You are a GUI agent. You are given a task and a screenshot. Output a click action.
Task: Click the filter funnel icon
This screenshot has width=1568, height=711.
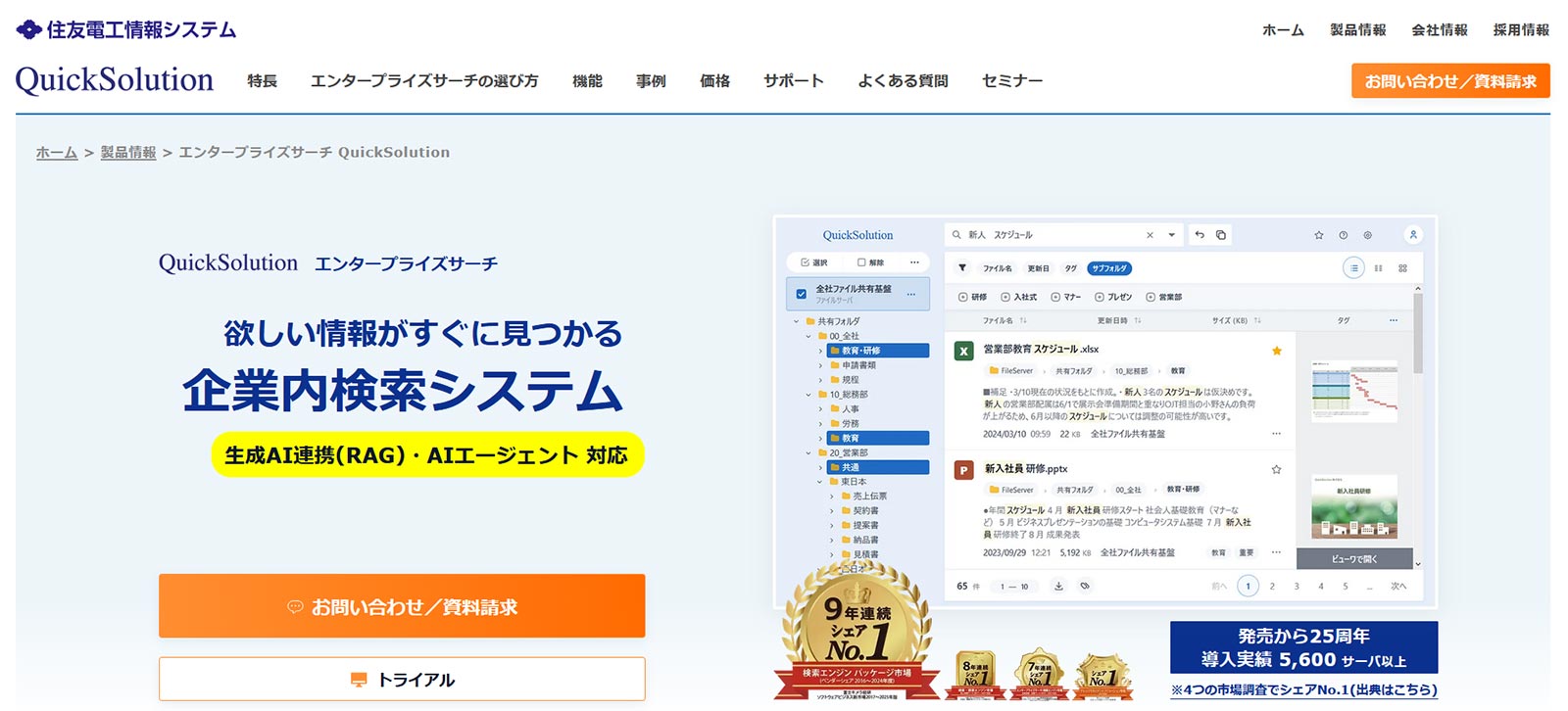click(962, 268)
